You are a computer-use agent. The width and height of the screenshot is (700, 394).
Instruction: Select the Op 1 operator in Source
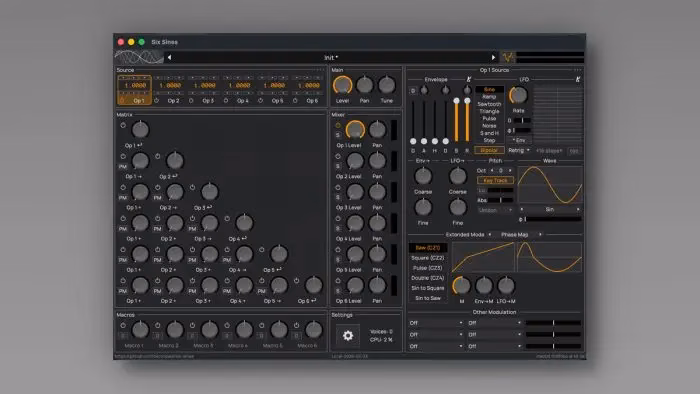[134, 90]
